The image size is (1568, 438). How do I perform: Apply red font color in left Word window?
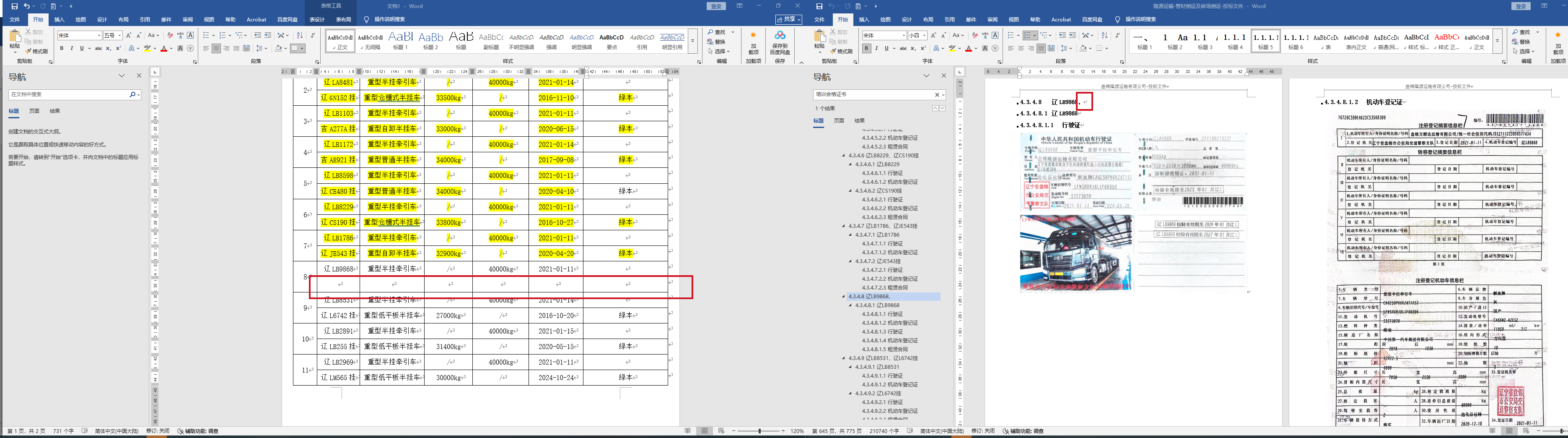click(x=163, y=49)
